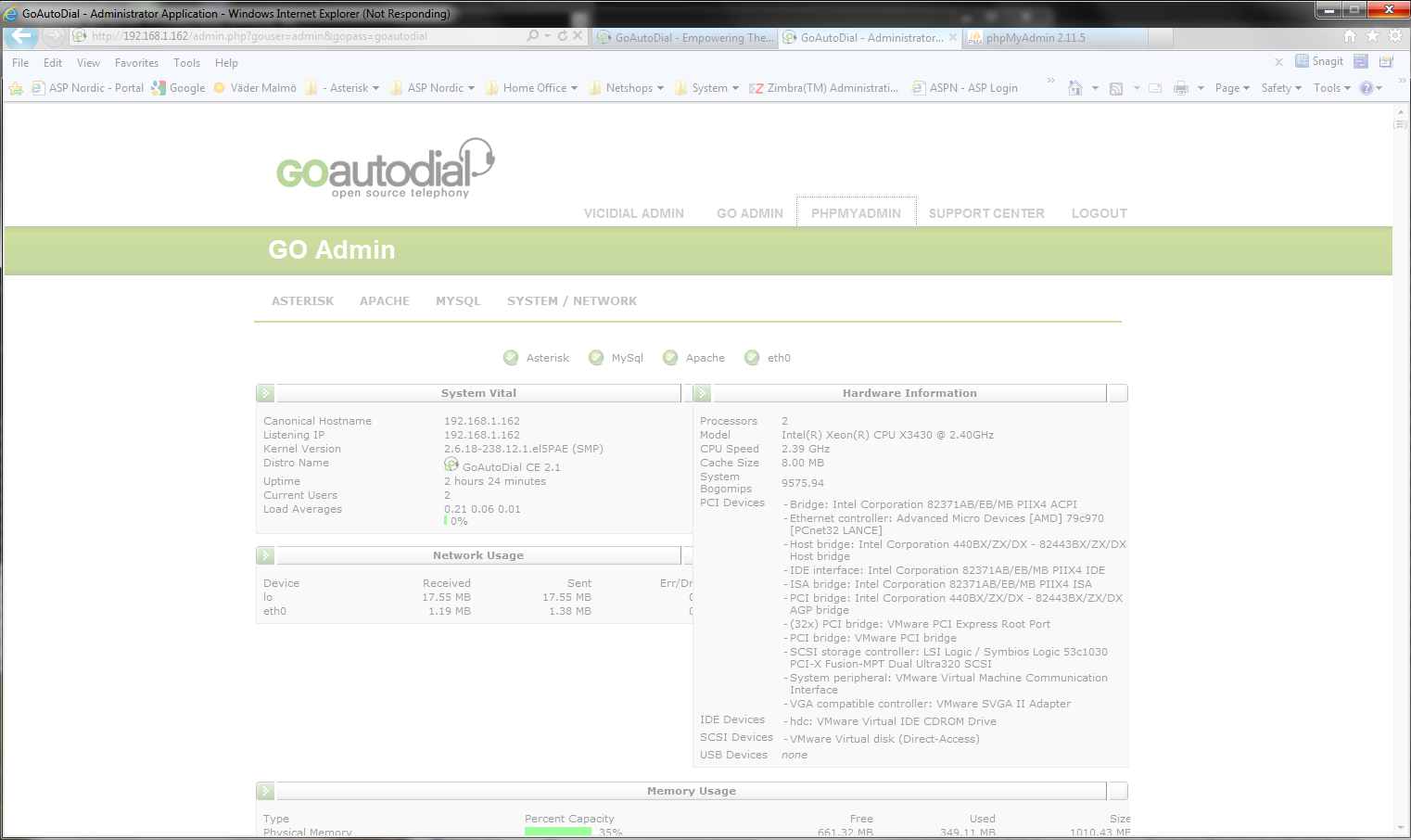Screen dimensions: 1411x840
Task: Open the Help question mark icon
Action: pyautogui.click(x=1367, y=88)
